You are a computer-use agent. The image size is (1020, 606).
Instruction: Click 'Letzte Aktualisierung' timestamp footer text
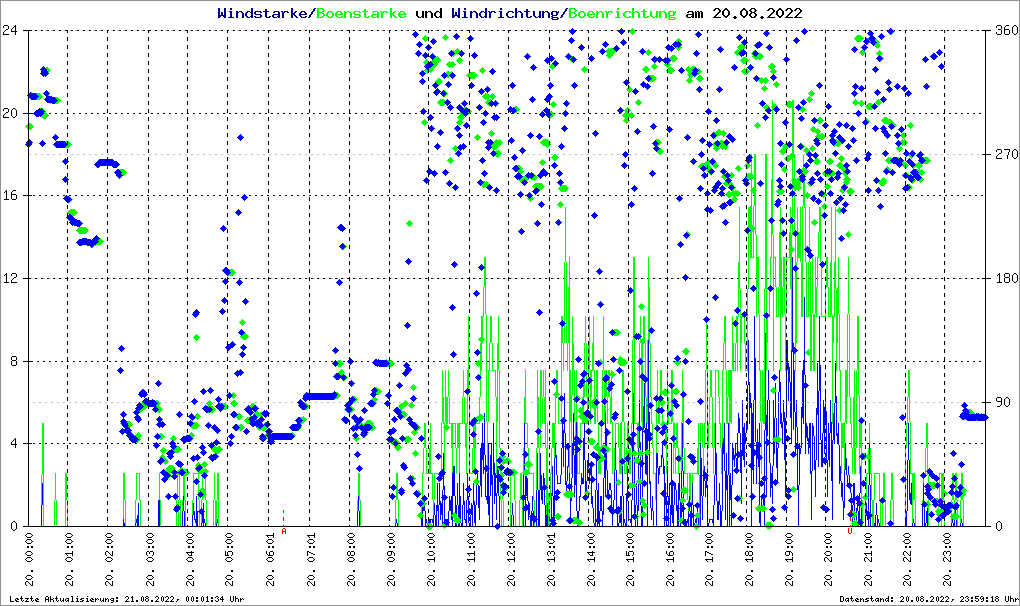pyautogui.click(x=127, y=599)
